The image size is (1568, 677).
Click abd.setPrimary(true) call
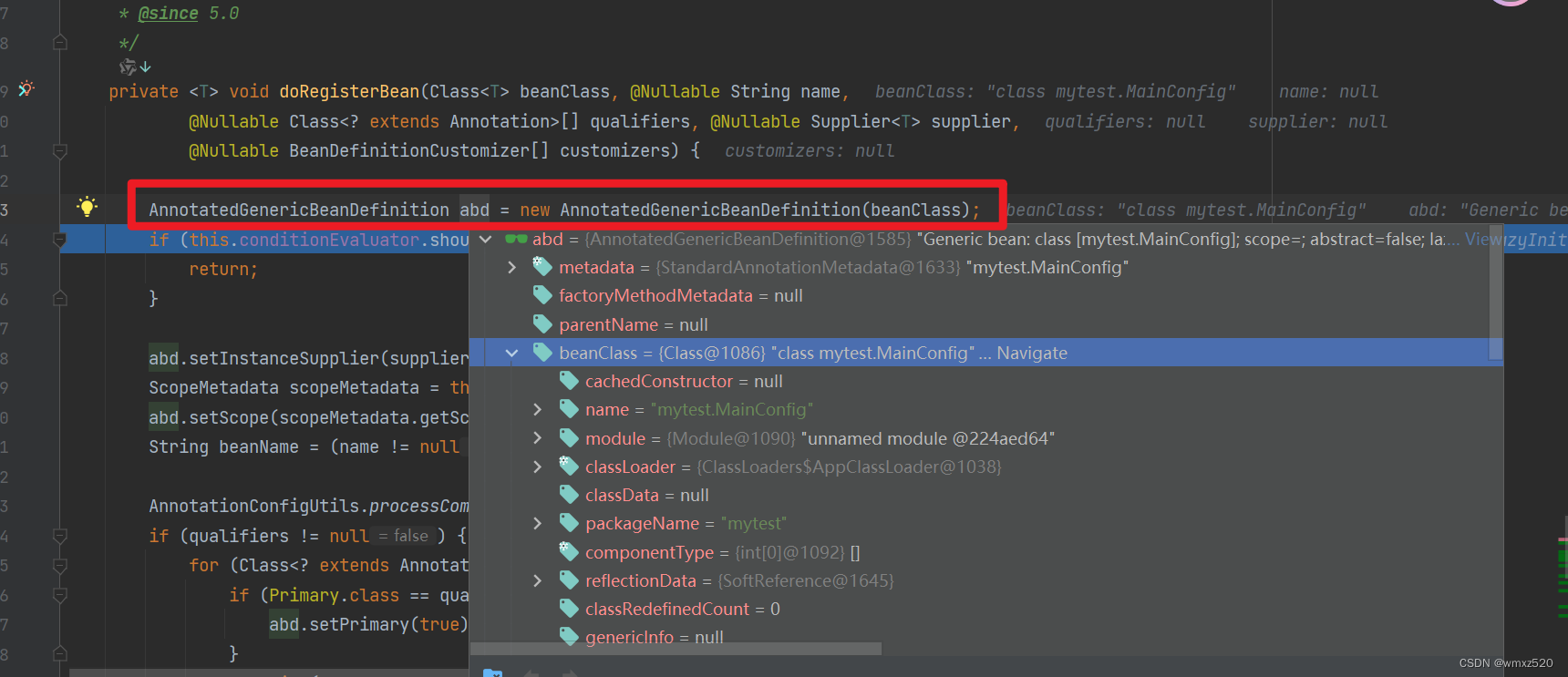pos(368,624)
